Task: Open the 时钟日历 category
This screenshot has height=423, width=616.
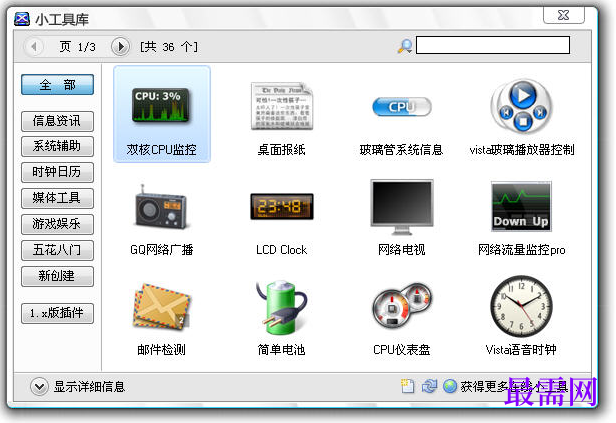Action: 57,172
